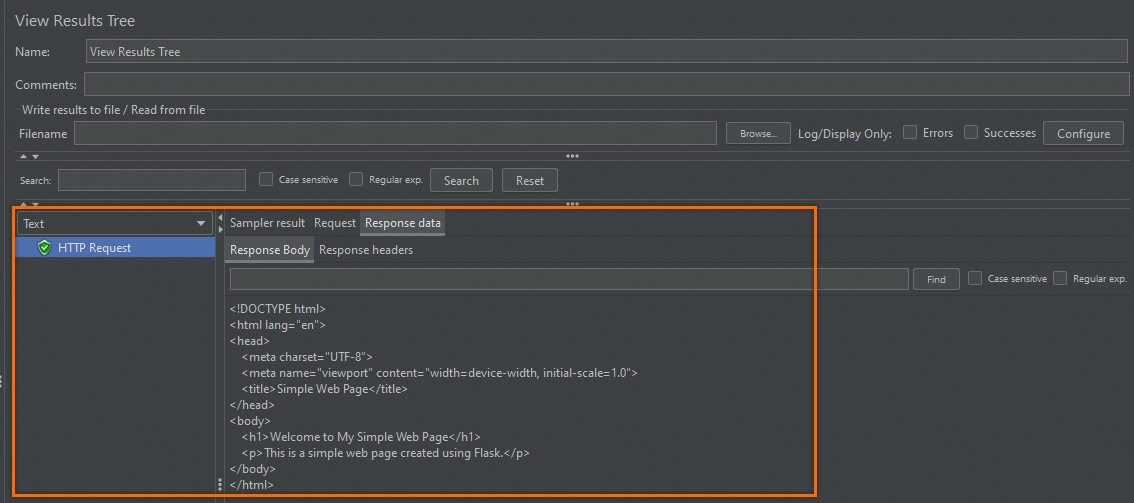Image resolution: width=1134 pixels, height=503 pixels.
Task: Click the closing </body> tag line
Action: tap(252, 469)
